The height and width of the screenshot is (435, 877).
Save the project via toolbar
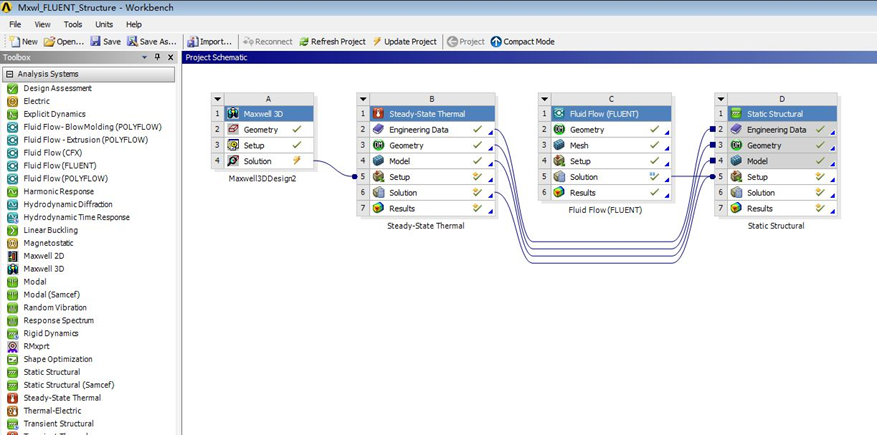click(106, 41)
